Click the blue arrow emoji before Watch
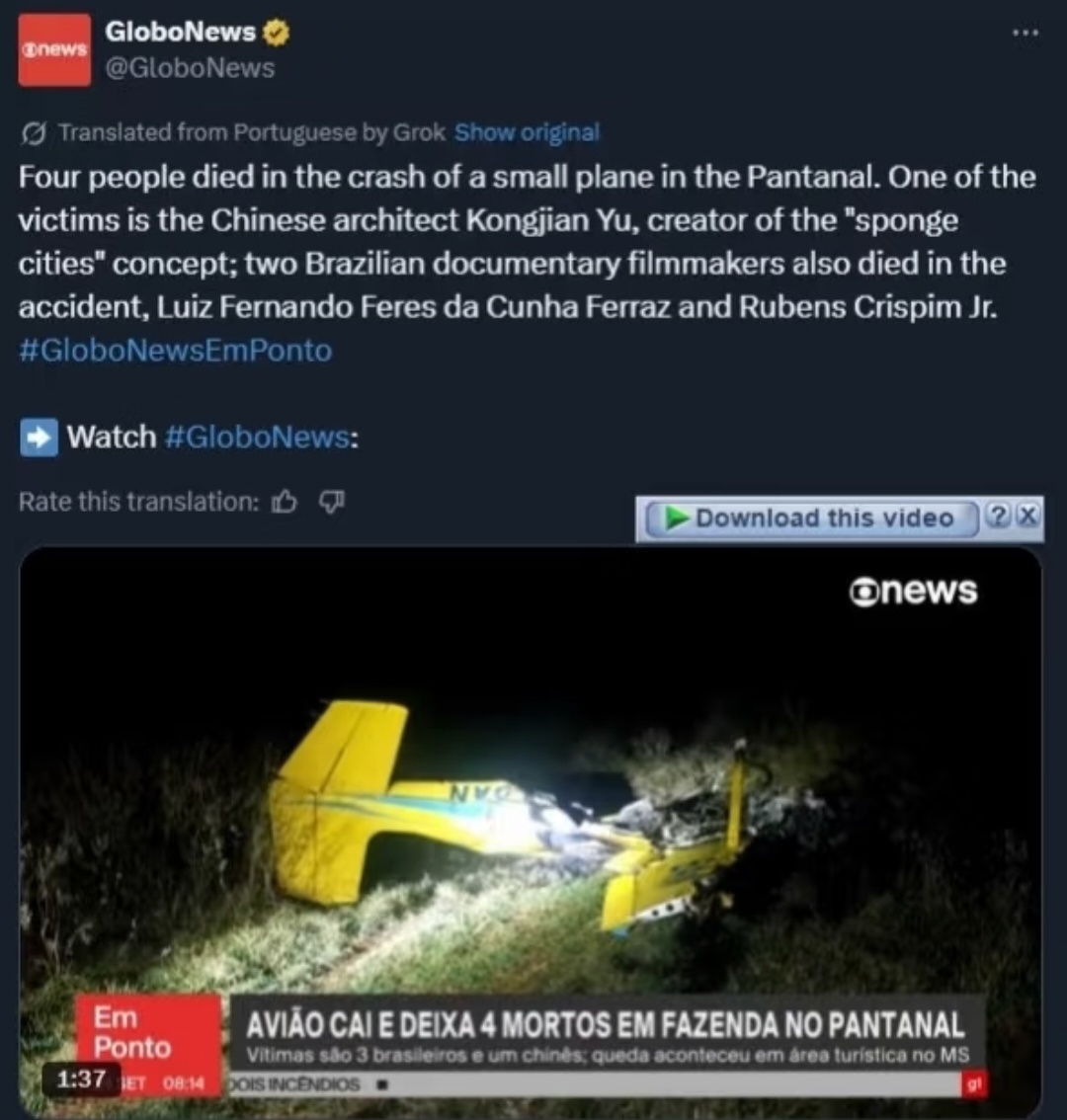 (x=39, y=437)
